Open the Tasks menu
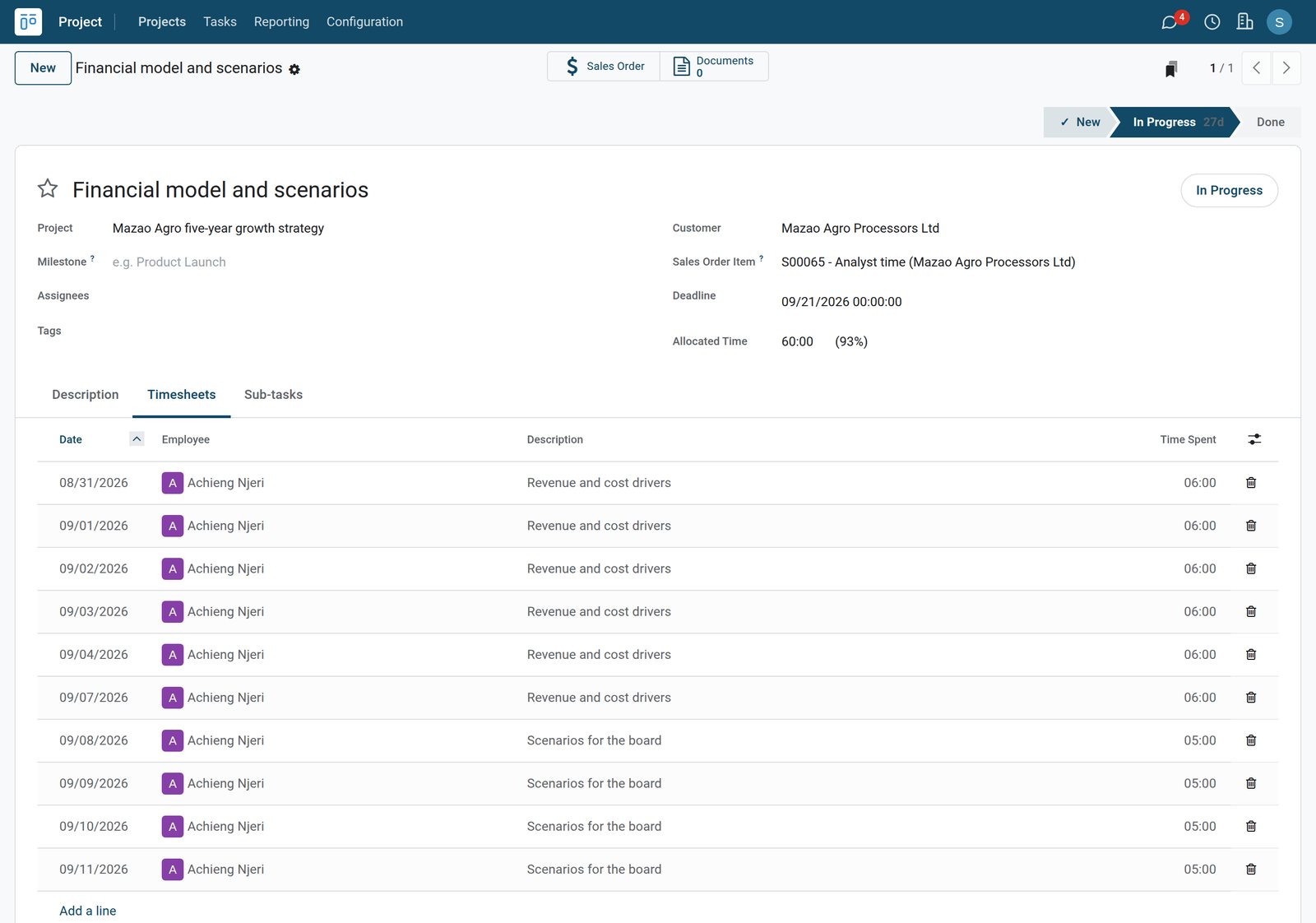Image resolution: width=1316 pixels, height=923 pixels. click(x=220, y=22)
